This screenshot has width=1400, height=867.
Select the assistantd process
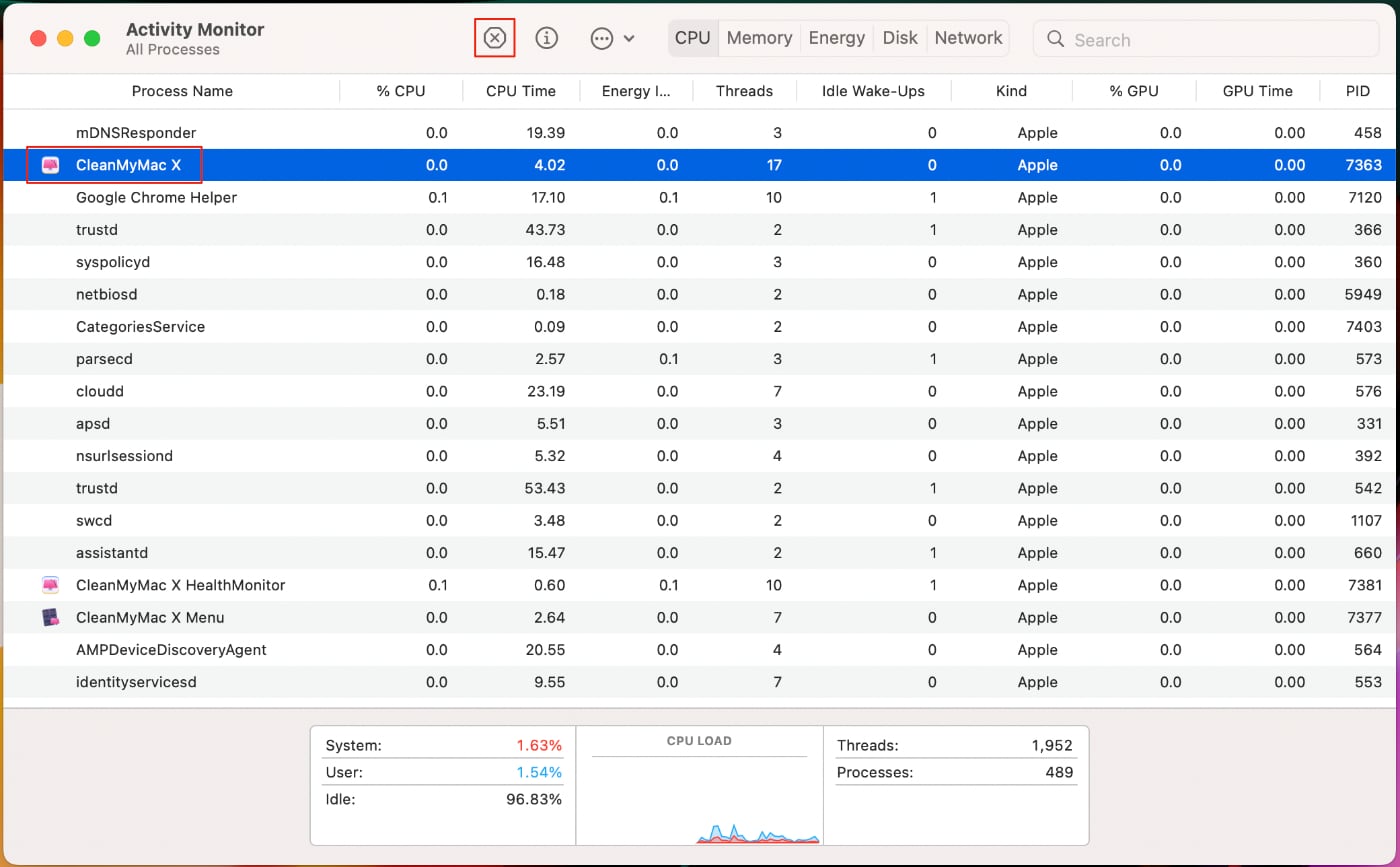(x=700, y=553)
